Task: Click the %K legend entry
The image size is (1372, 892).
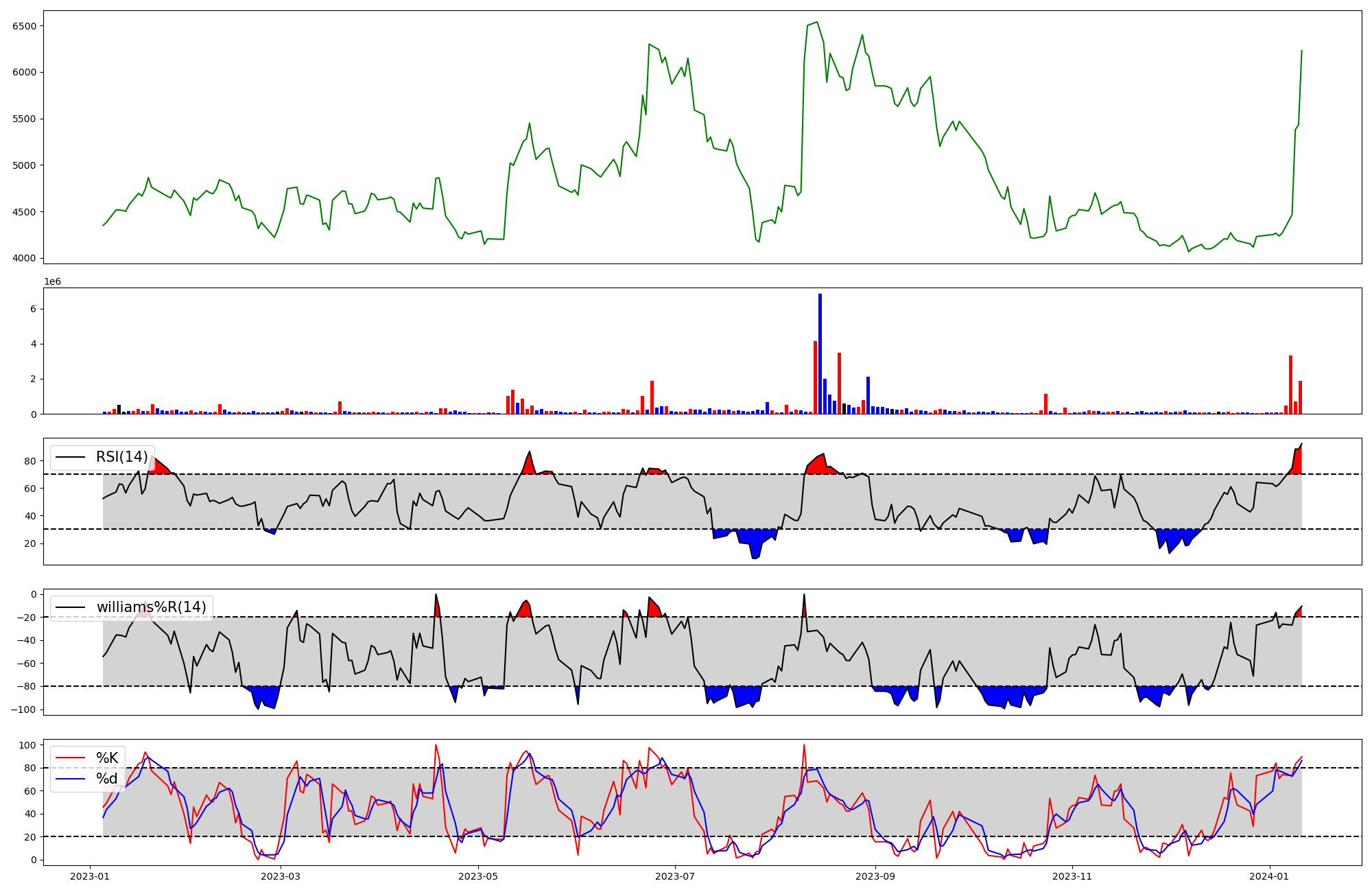Action: 106,758
